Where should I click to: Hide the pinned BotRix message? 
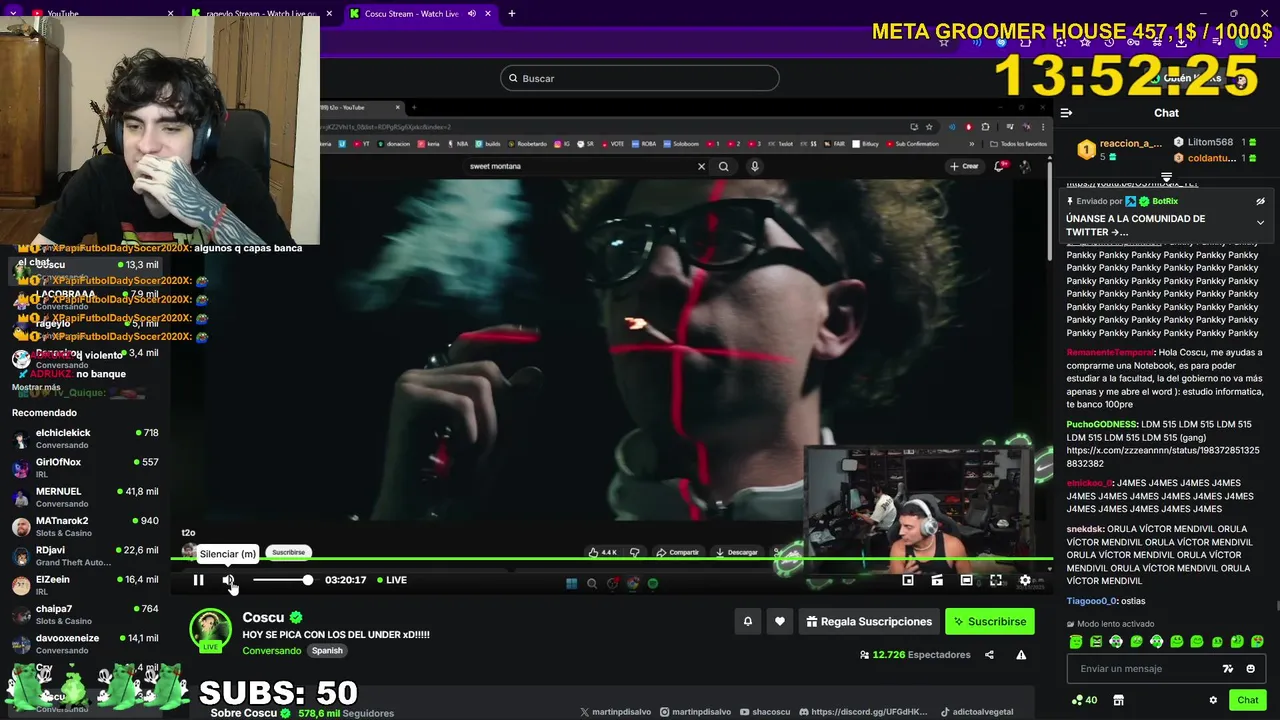click(x=1260, y=201)
